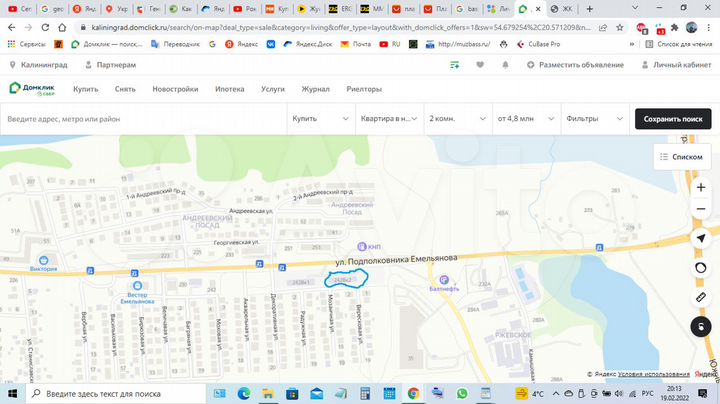Open the Купить deal type dropdown
The height and width of the screenshot is (404, 720).
click(321, 118)
